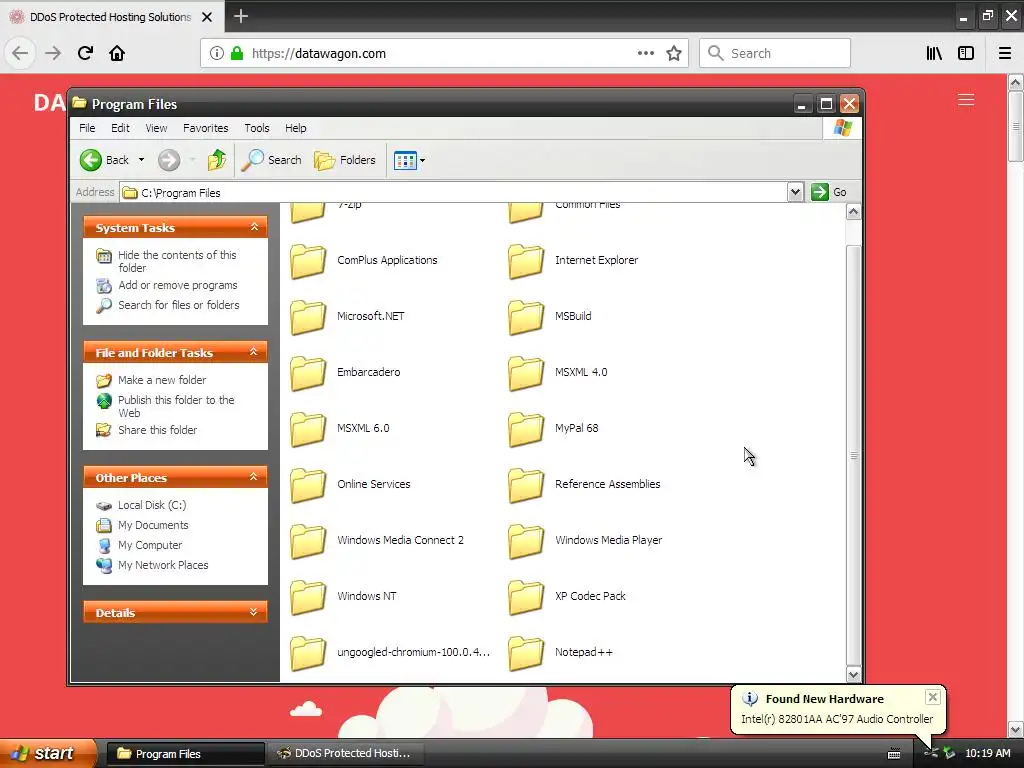
Task: Click Make a new folder link
Action: pos(162,380)
